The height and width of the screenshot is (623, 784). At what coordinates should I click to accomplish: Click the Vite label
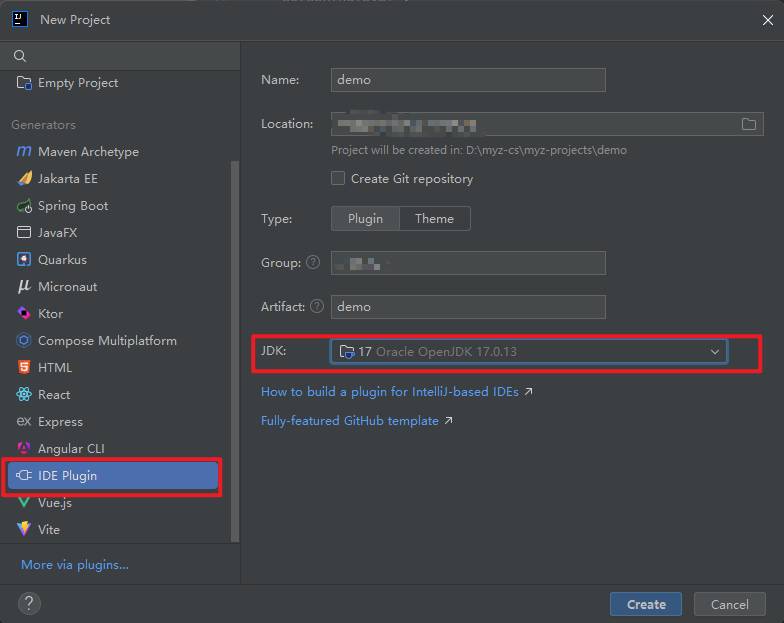coord(49,530)
